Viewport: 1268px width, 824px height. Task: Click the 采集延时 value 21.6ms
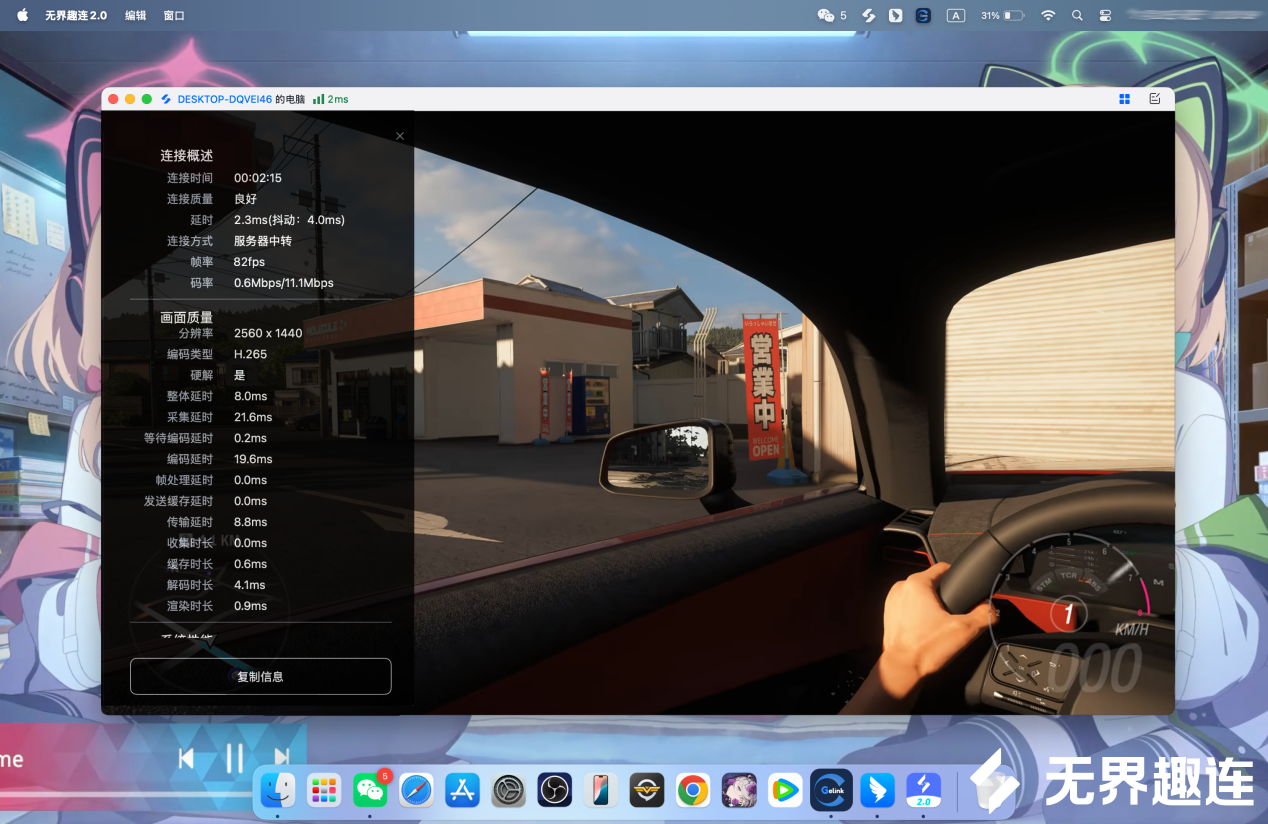pos(253,417)
